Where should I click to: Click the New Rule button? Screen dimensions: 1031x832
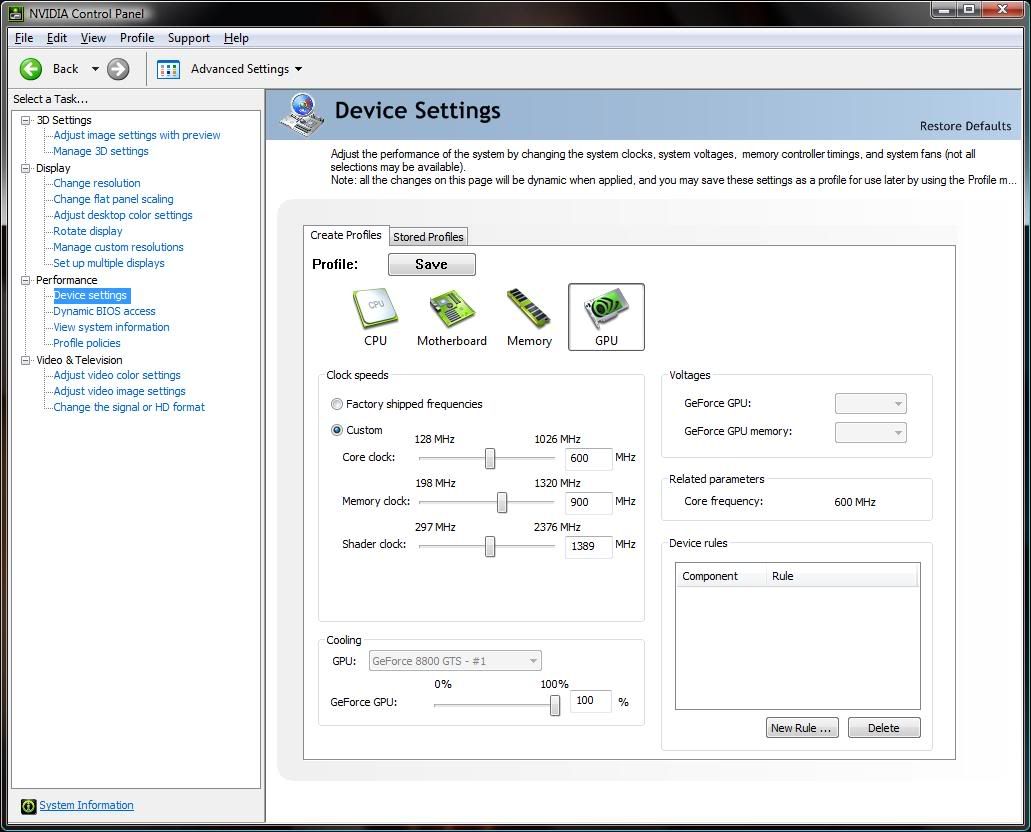802,728
